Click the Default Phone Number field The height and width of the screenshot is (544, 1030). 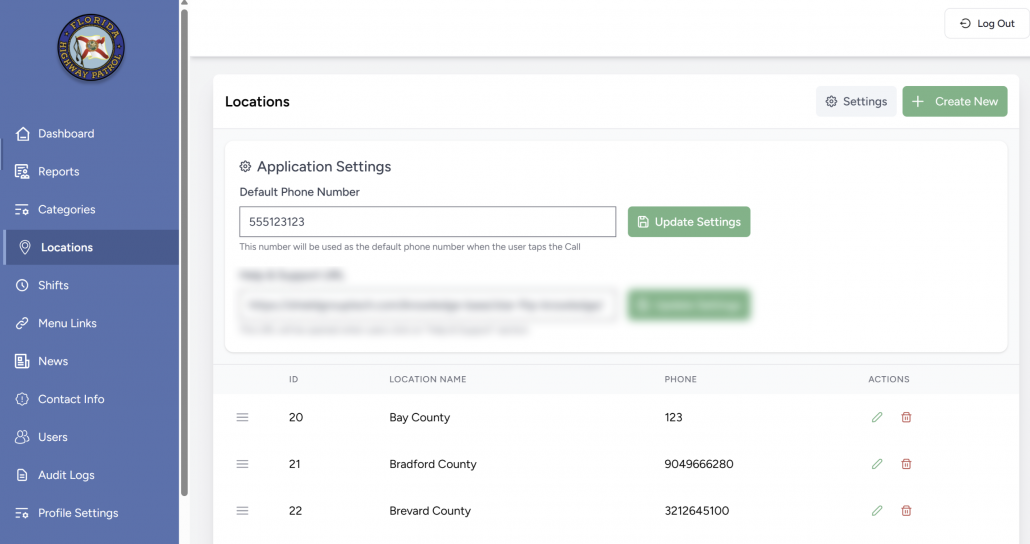pos(427,222)
